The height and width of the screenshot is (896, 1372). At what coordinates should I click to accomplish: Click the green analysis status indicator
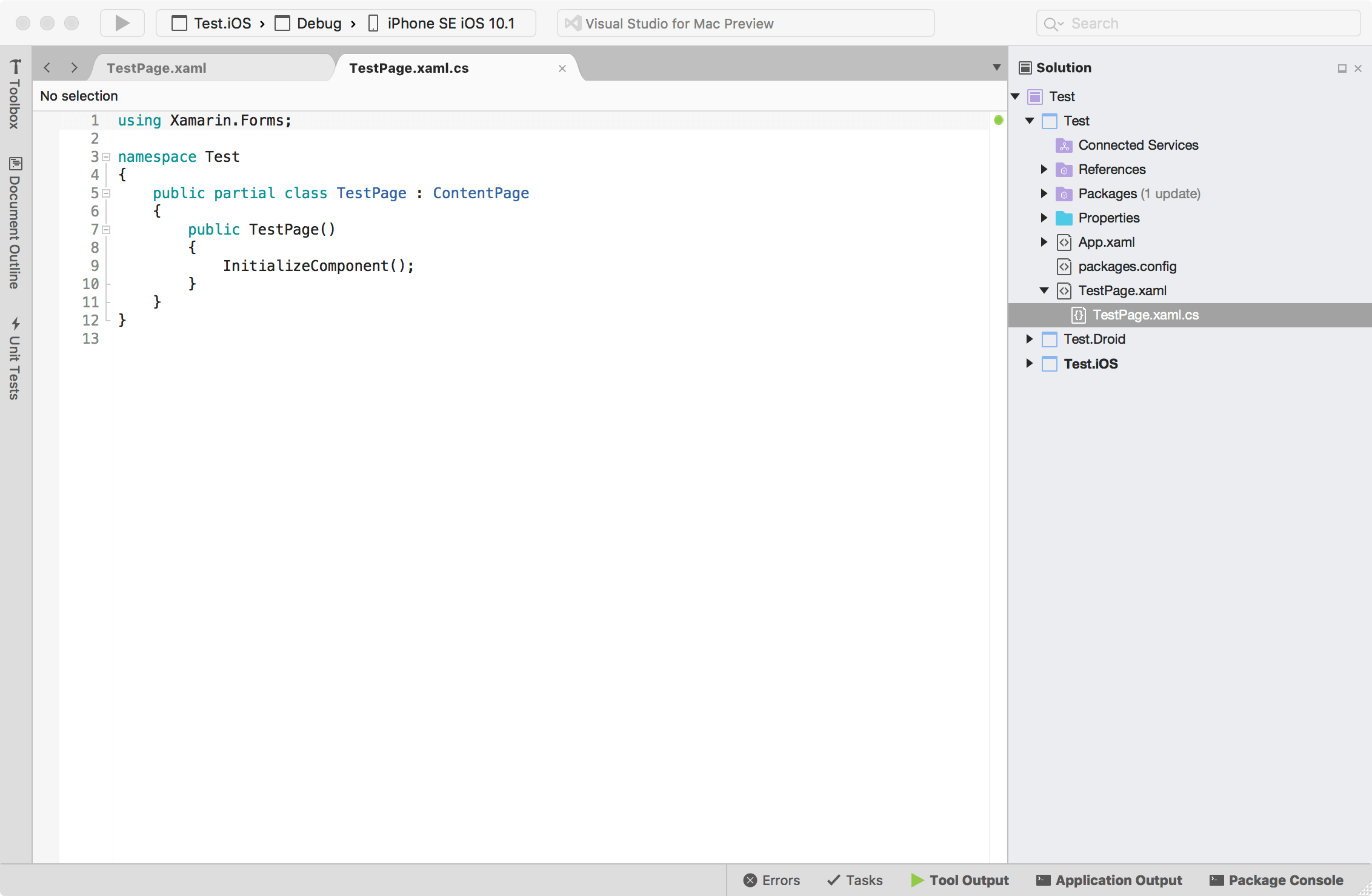pyautogui.click(x=999, y=120)
